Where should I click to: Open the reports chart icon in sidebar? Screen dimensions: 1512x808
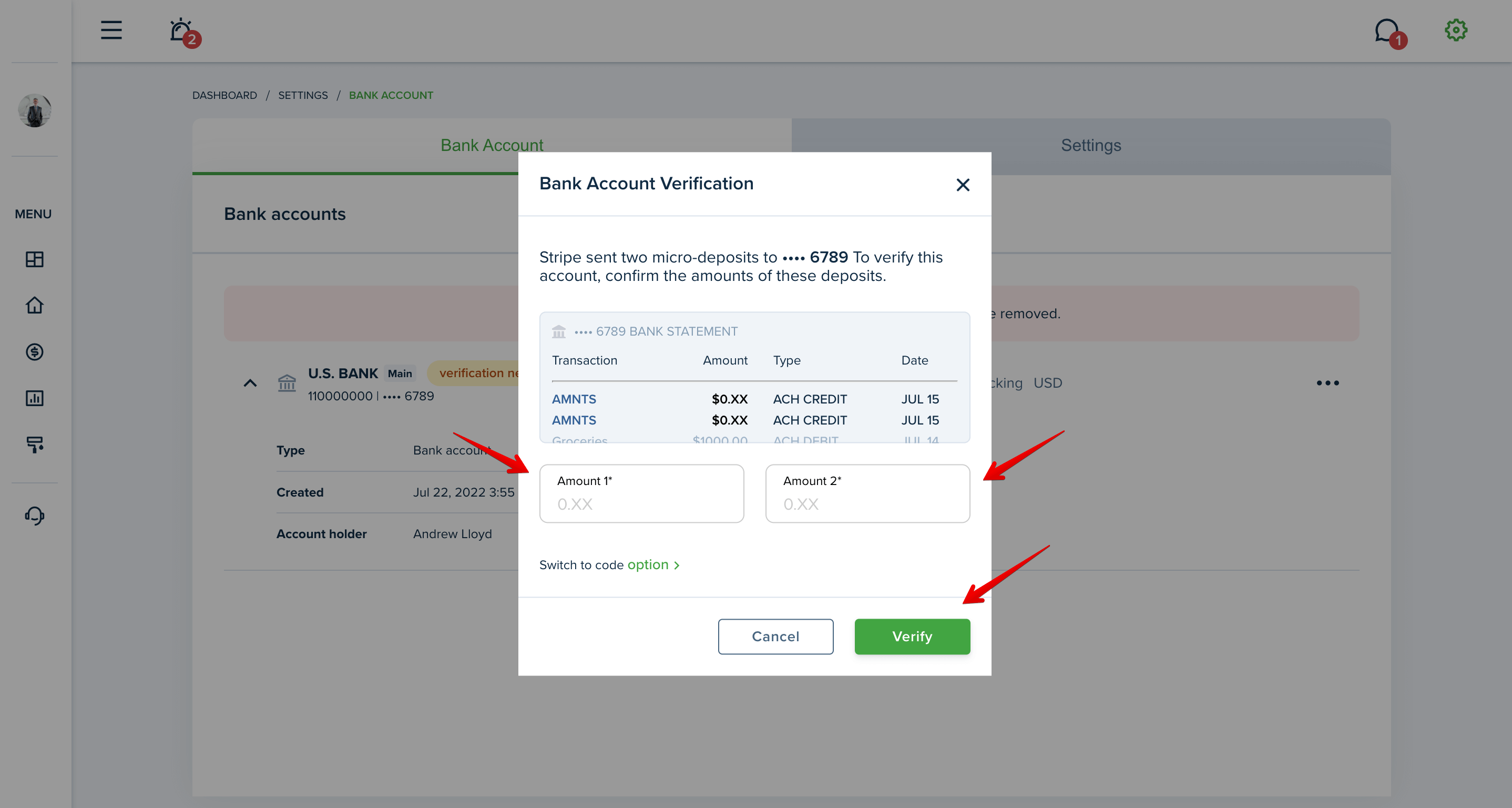point(35,398)
